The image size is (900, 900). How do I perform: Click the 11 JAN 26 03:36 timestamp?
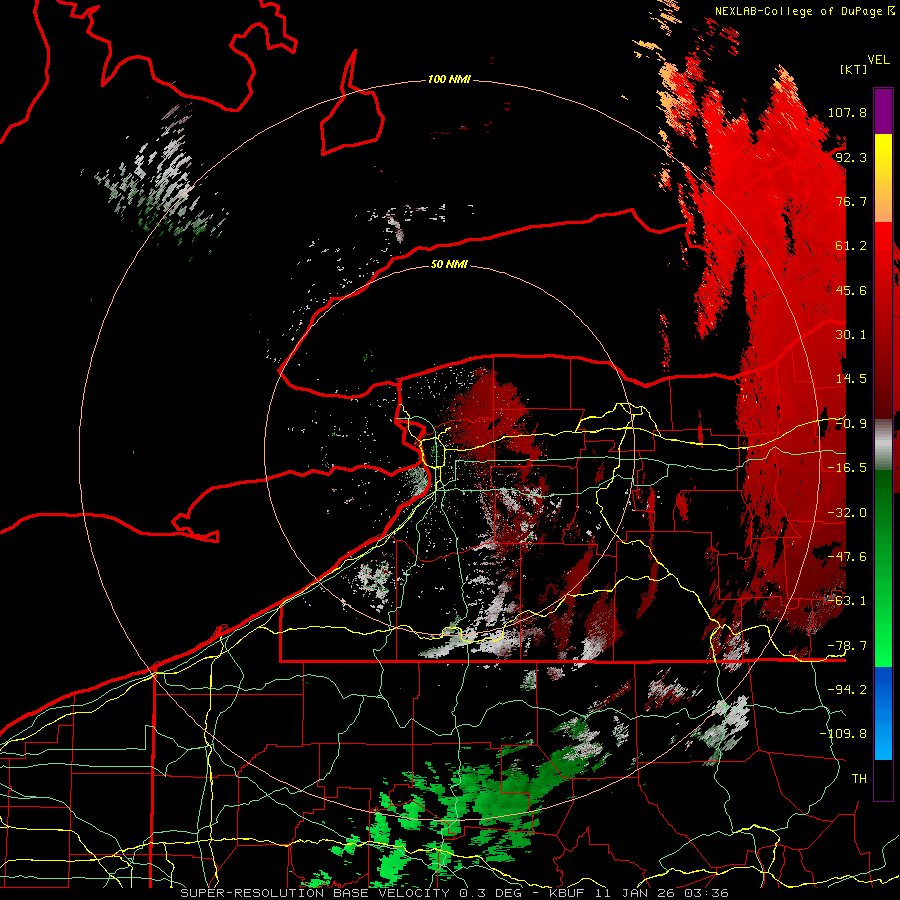click(660, 893)
